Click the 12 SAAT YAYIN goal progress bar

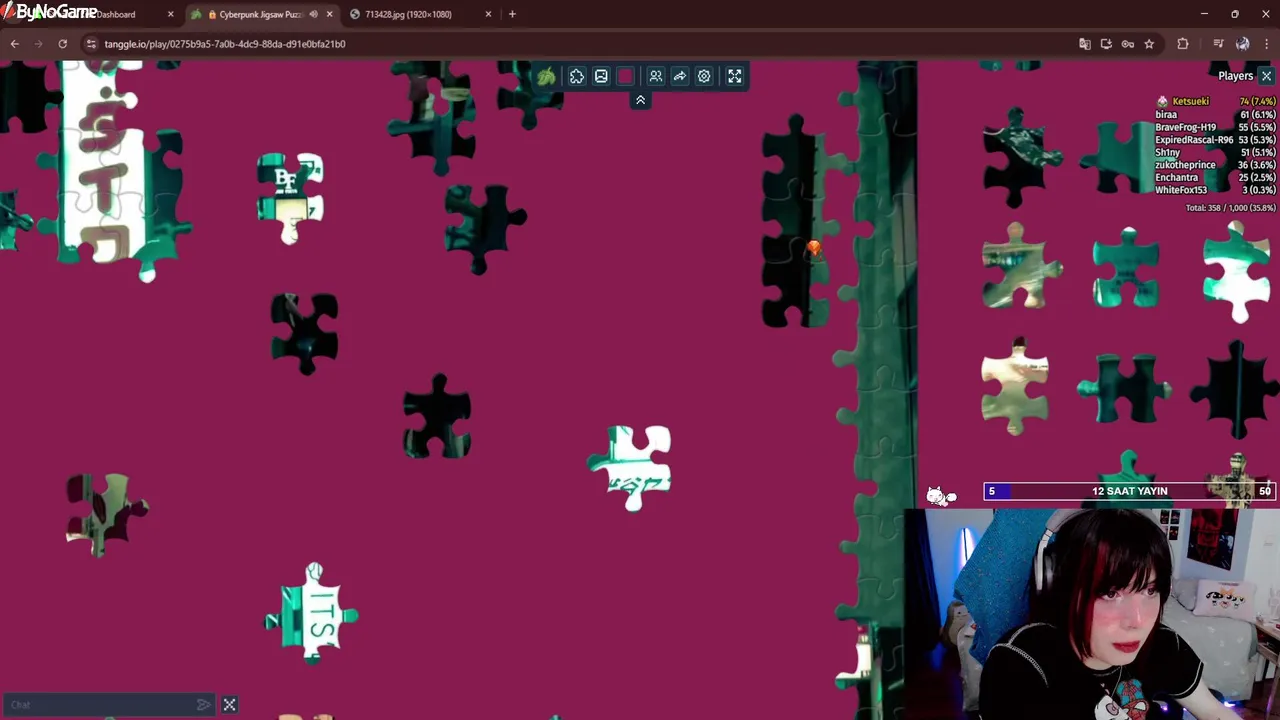tap(1129, 491)
